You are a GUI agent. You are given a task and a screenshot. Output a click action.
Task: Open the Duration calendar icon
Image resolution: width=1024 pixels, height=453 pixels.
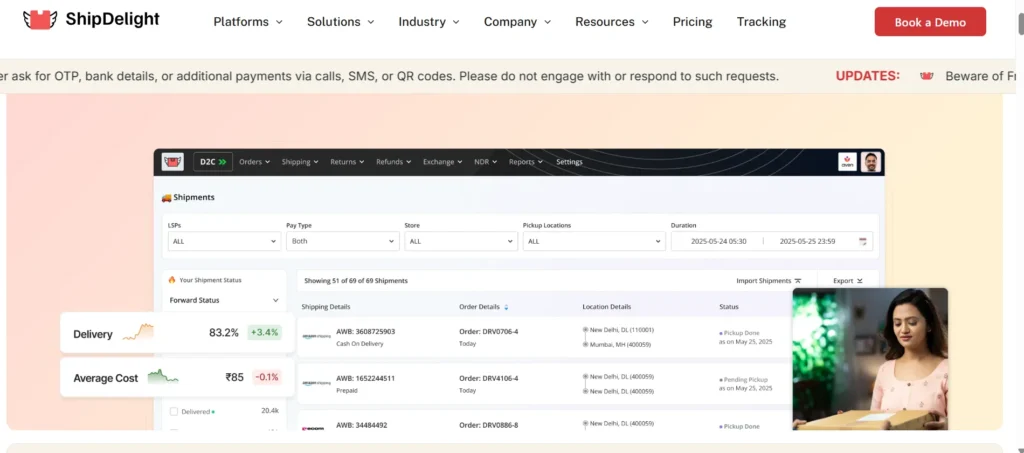(862, 242)
